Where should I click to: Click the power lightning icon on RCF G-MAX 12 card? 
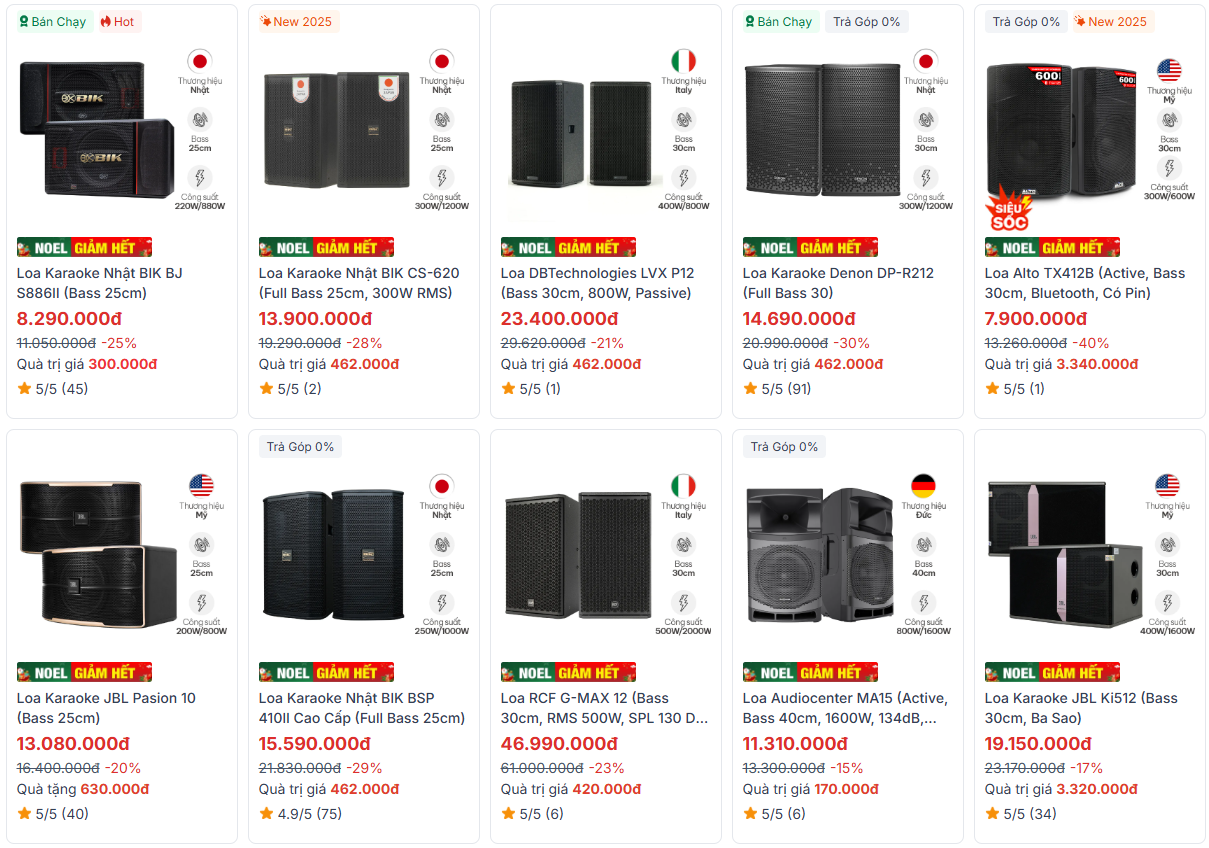click(684, 602)
